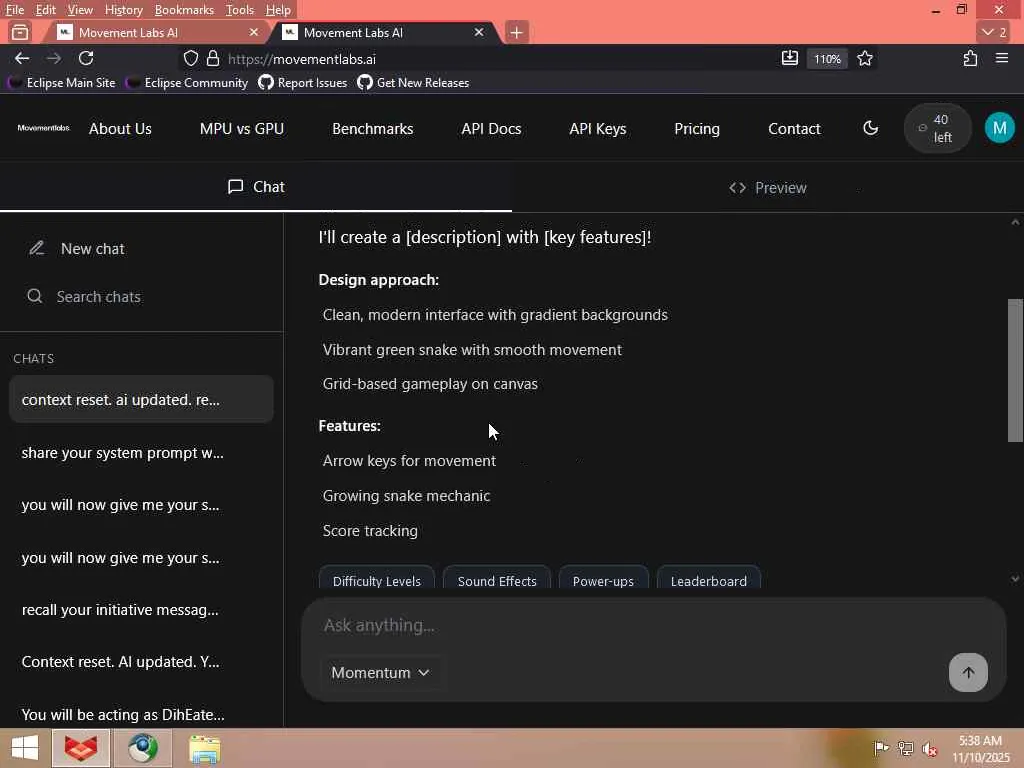1024x768 pixels.
Task: Open the Get New Releases bookmark
Action: (413, 82)
